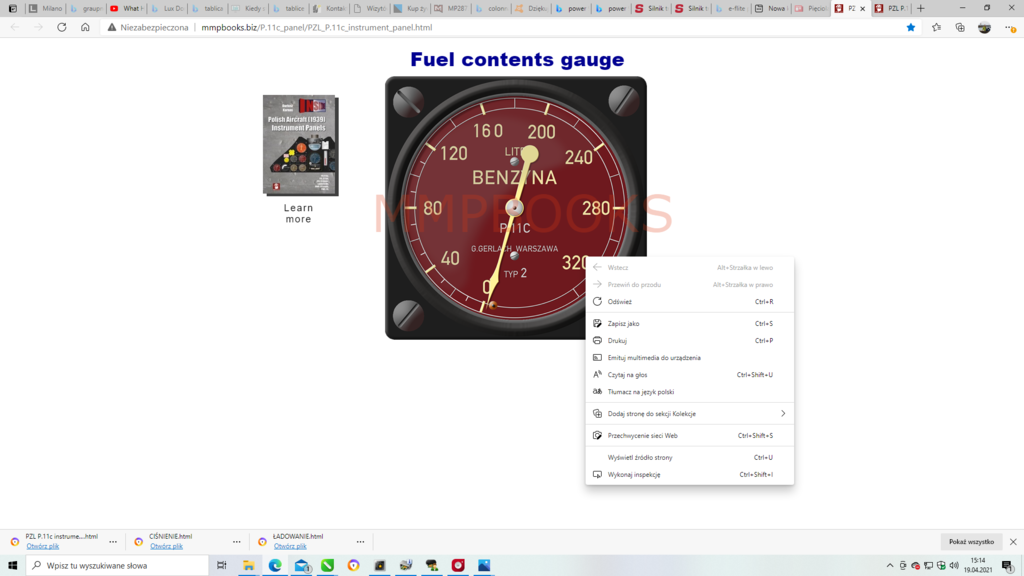Open the Collections icon in the toolbar

click(x=960, y=27)
